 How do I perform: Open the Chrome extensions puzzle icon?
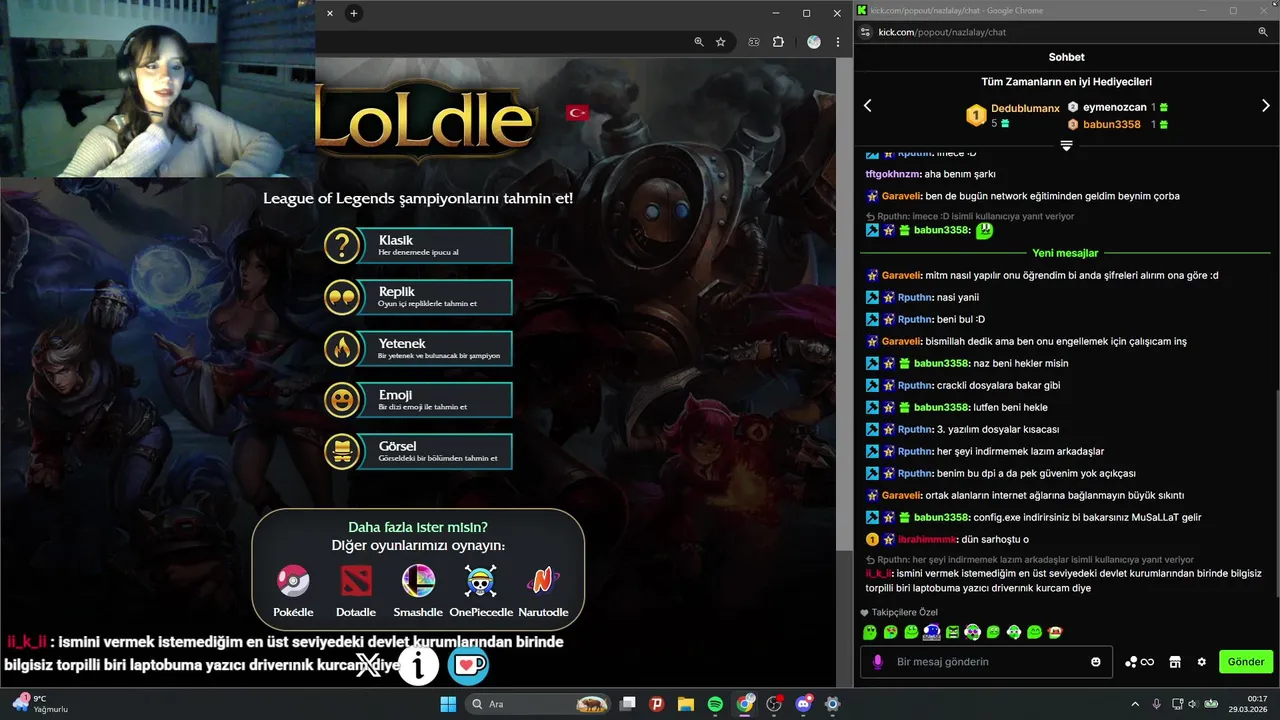coord(778,42)
